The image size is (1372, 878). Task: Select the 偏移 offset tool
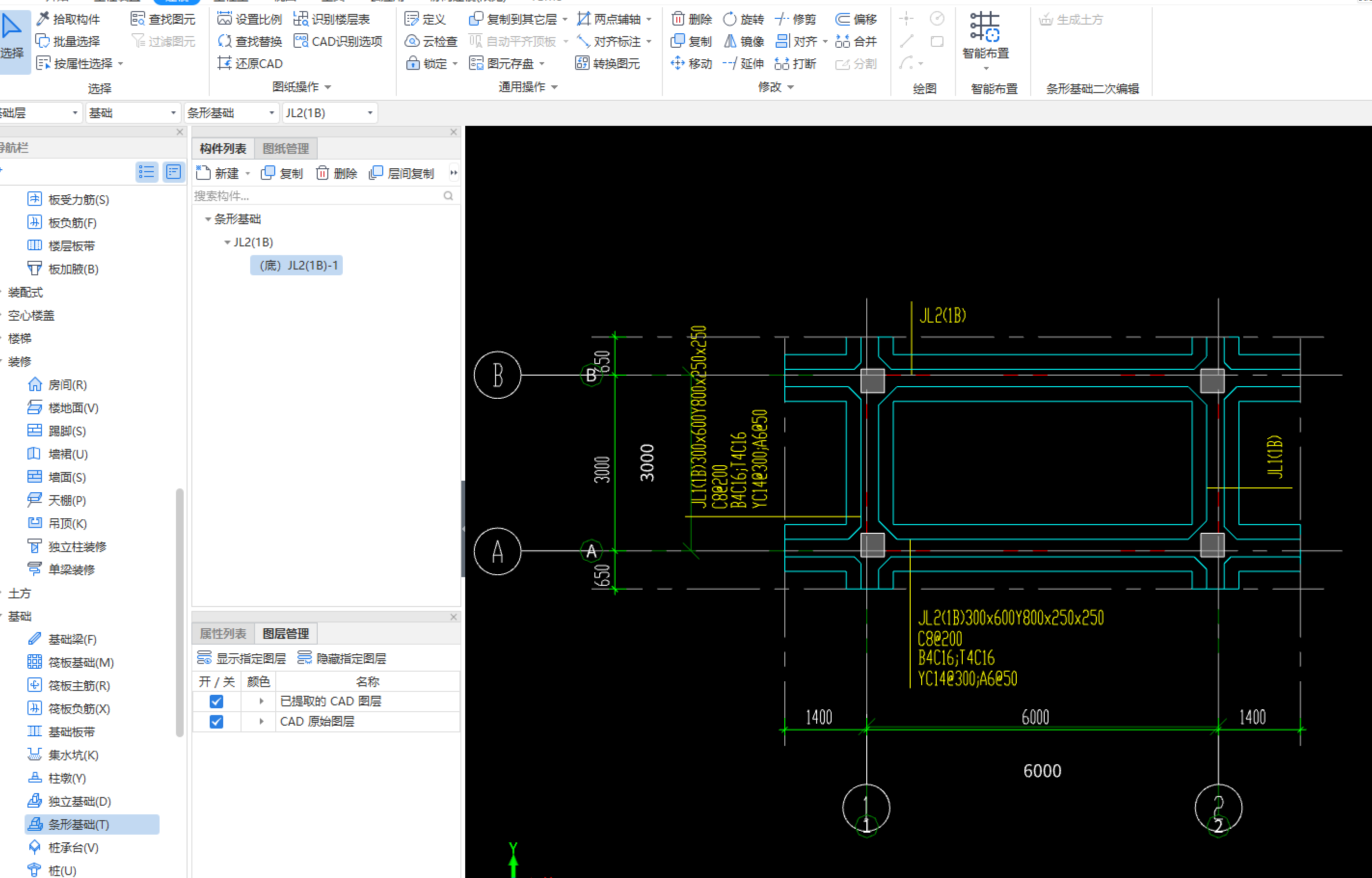856,19
